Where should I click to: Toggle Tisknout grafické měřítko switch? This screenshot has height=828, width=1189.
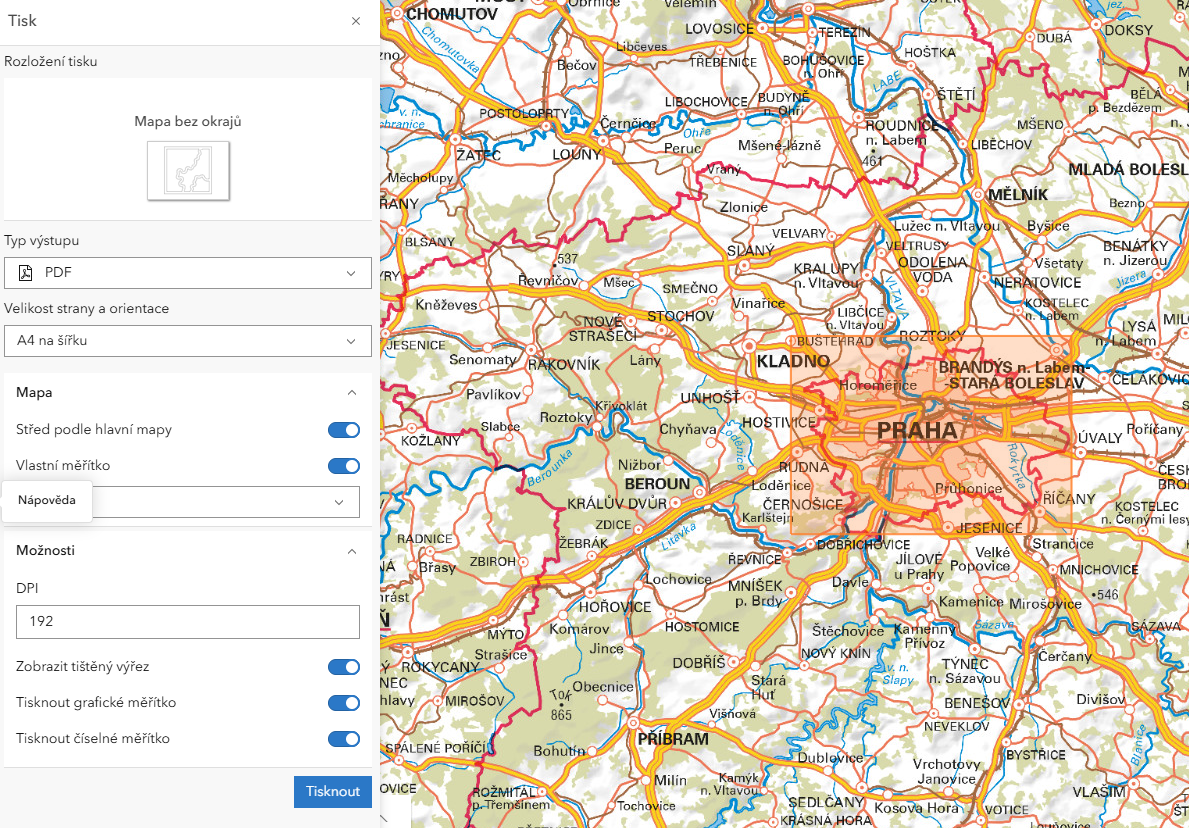[x=344, y=703]
